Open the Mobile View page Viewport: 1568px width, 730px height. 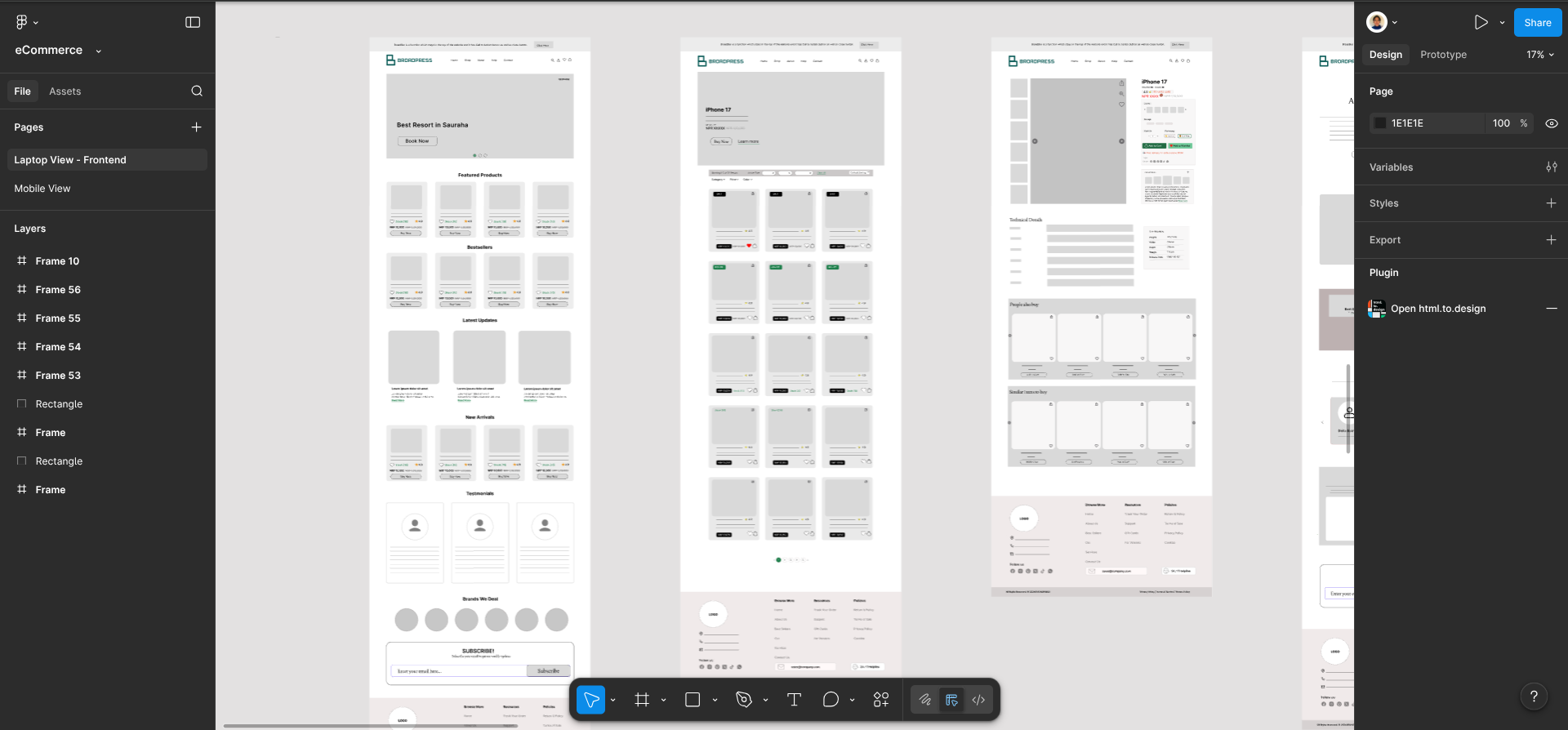42,189
